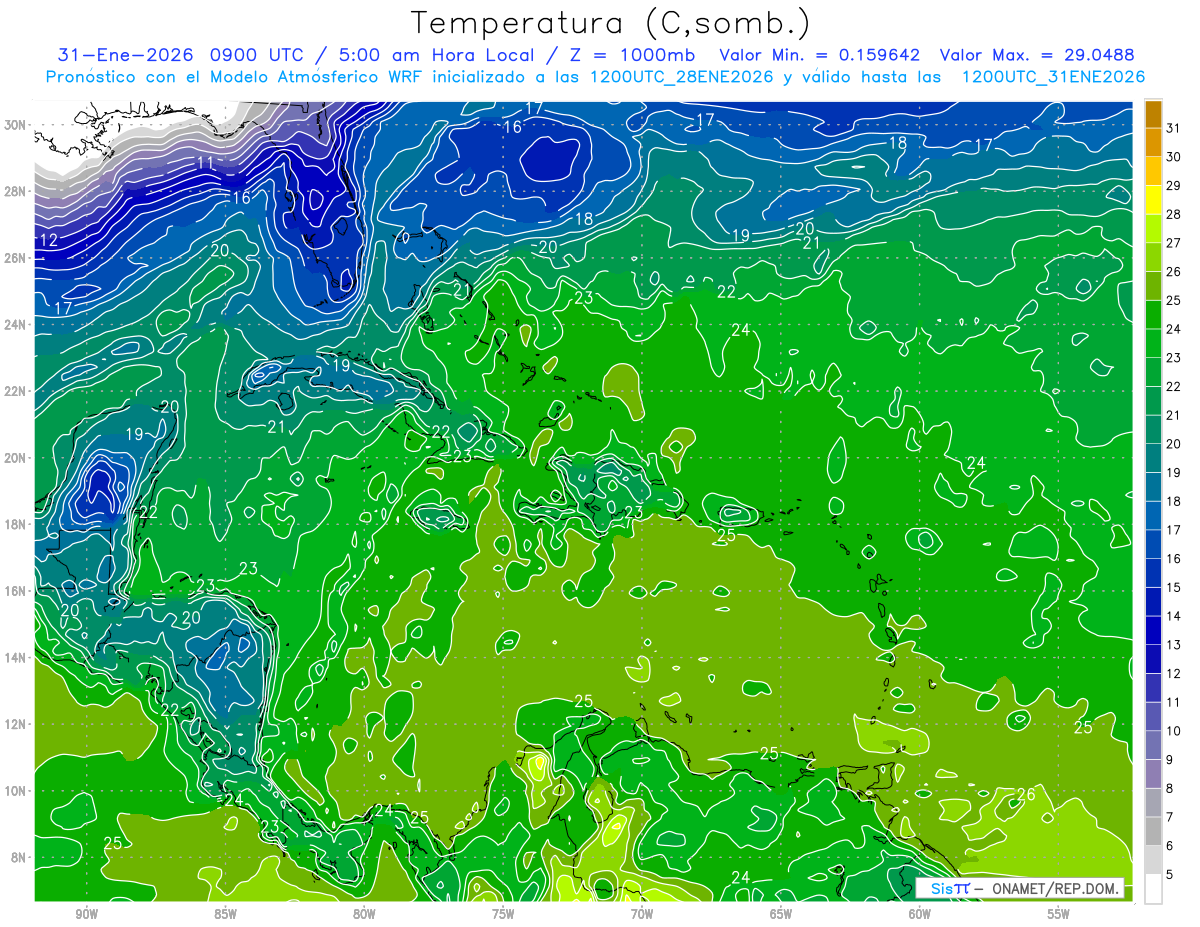Image resolution: width=1200 pixels, height=927 pixels.
Task: Click 'Valor Max. = 29.0488' in header
Action: 1037,55
